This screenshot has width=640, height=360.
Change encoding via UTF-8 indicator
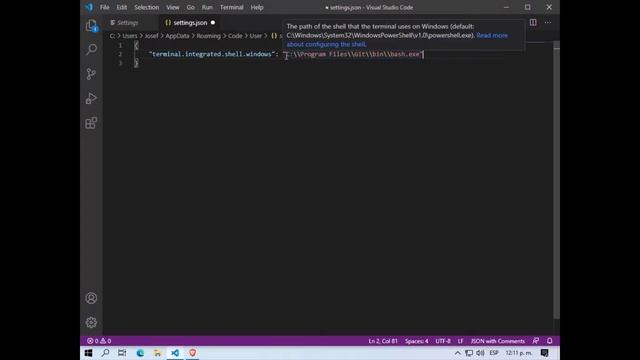(x=443, y=341)
